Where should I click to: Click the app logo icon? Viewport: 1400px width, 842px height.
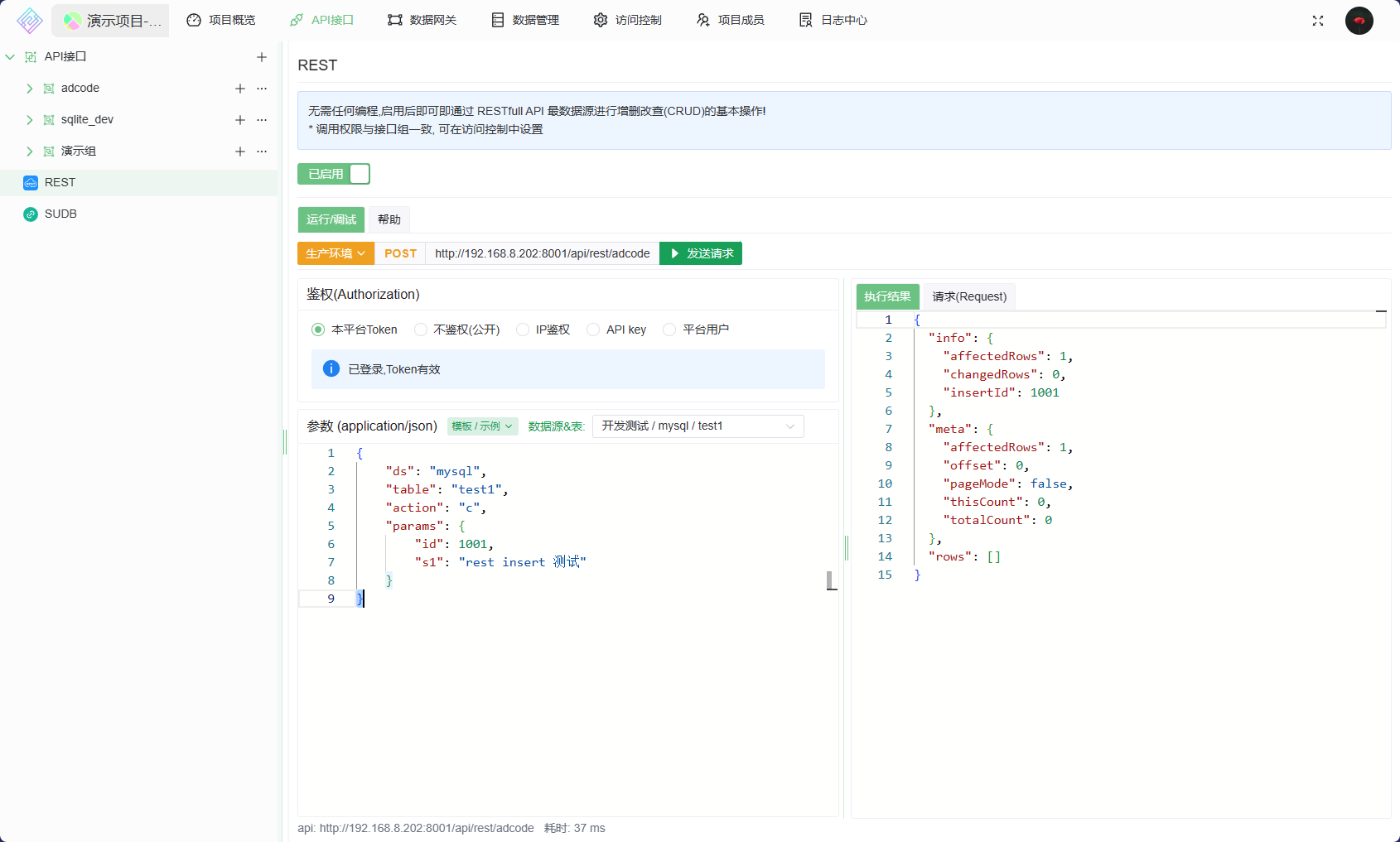click(x=29, y=21)
